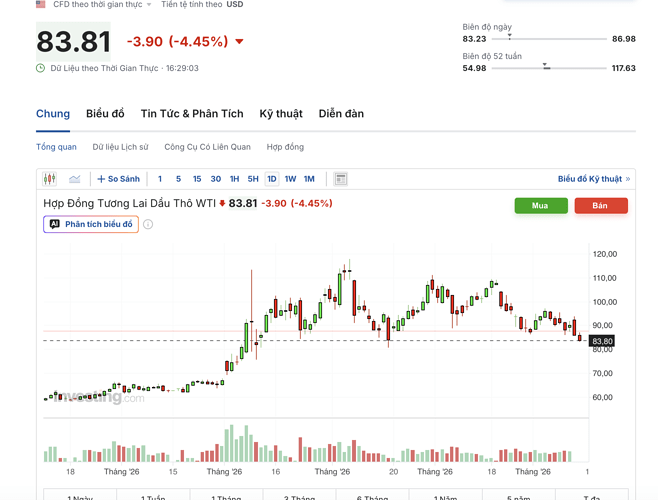Select the 5H interval
Image resolution: width=658 pixels, height=500 pixels.
click(253, 179)
